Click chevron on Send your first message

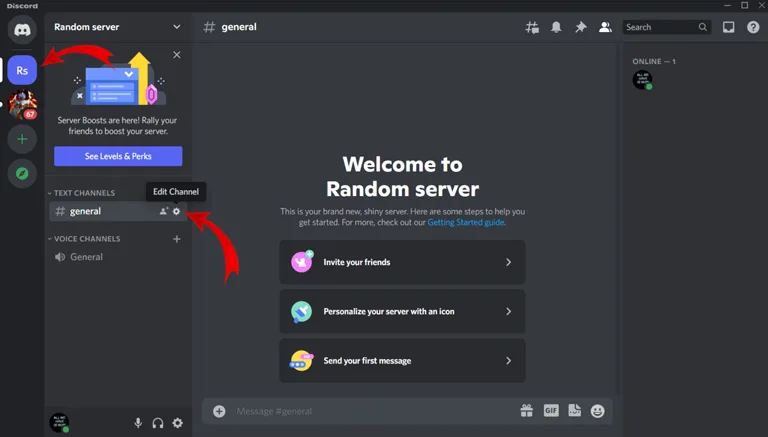click(x=508, y=361)
